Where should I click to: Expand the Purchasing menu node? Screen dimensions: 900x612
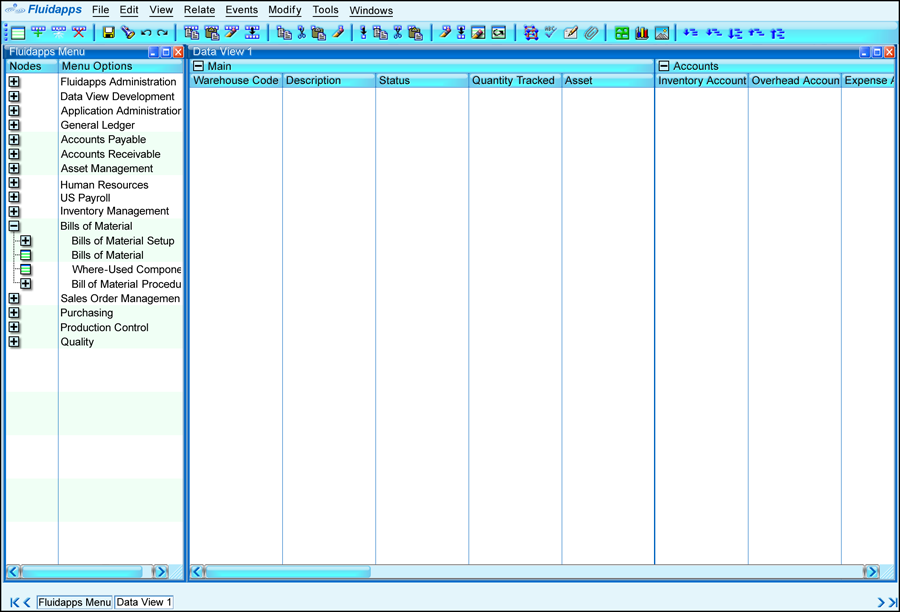click(x=14, y=313)
